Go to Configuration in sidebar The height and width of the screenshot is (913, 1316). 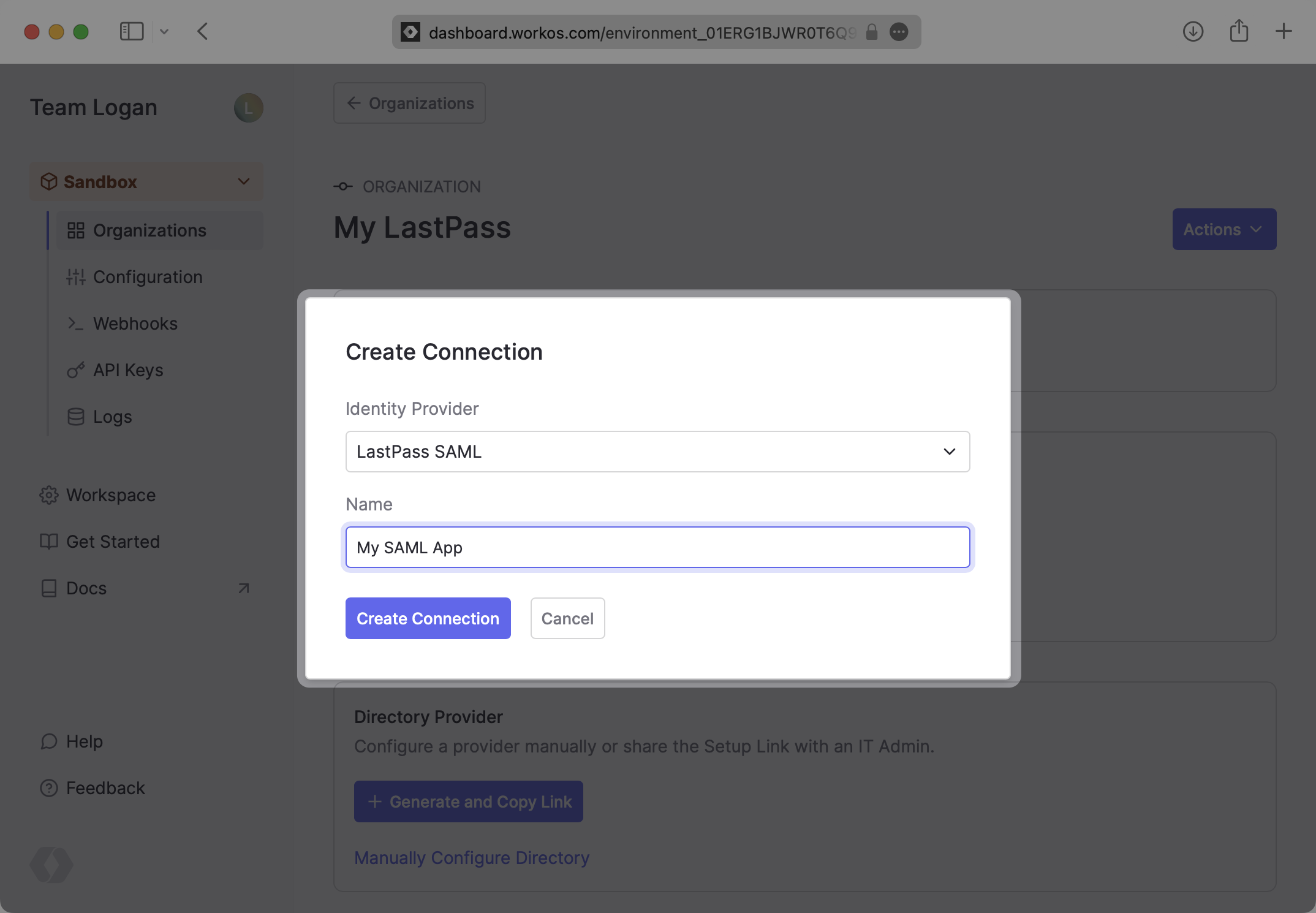tap(147, 277)
